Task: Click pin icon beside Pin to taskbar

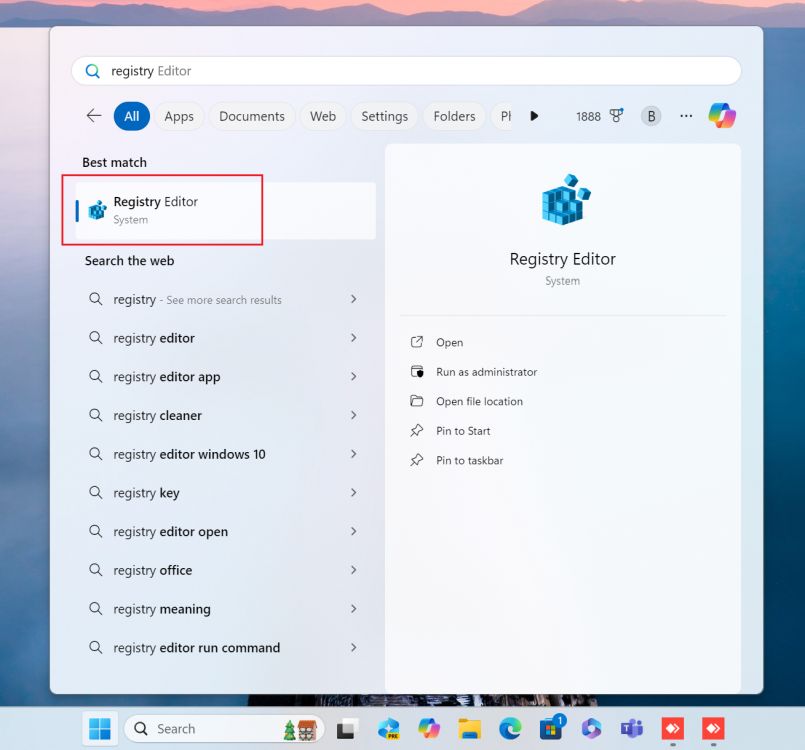Action: (417, 460)
